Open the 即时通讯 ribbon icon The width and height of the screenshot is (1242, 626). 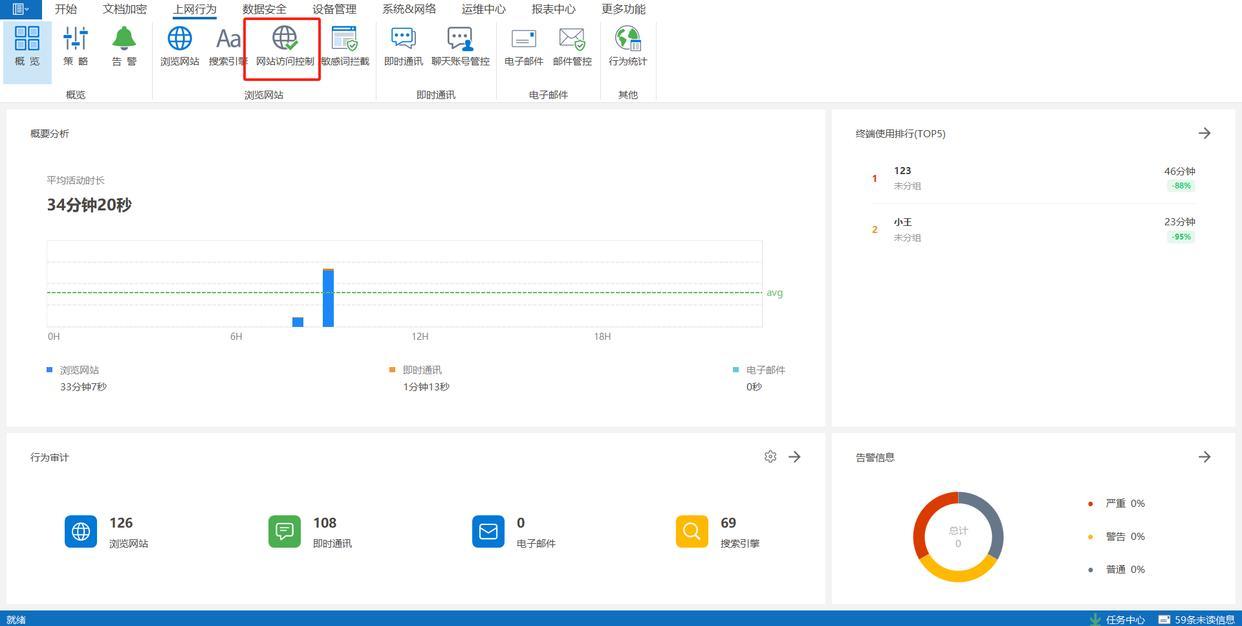(403, 46)
